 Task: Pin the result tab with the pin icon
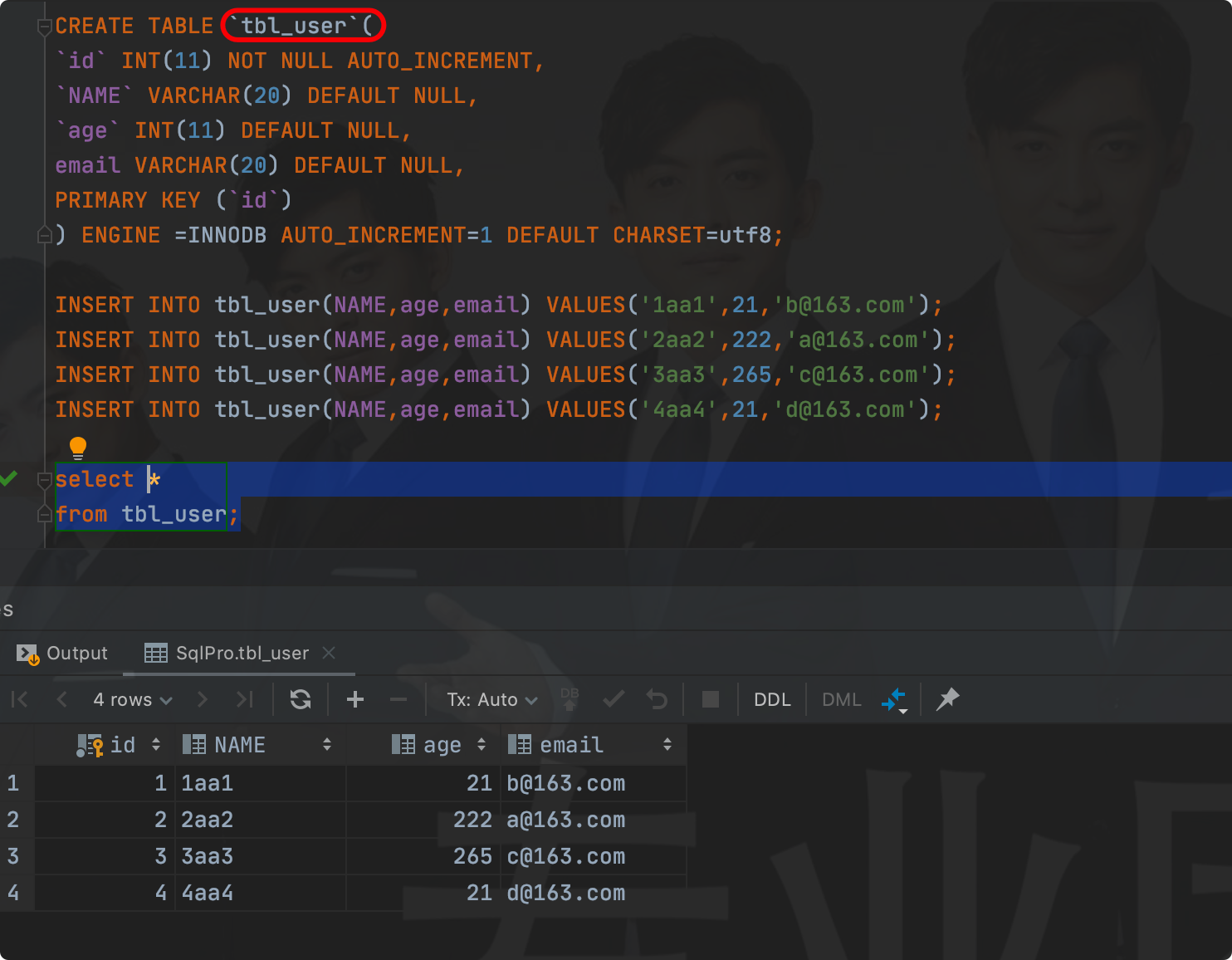[946, 699]
